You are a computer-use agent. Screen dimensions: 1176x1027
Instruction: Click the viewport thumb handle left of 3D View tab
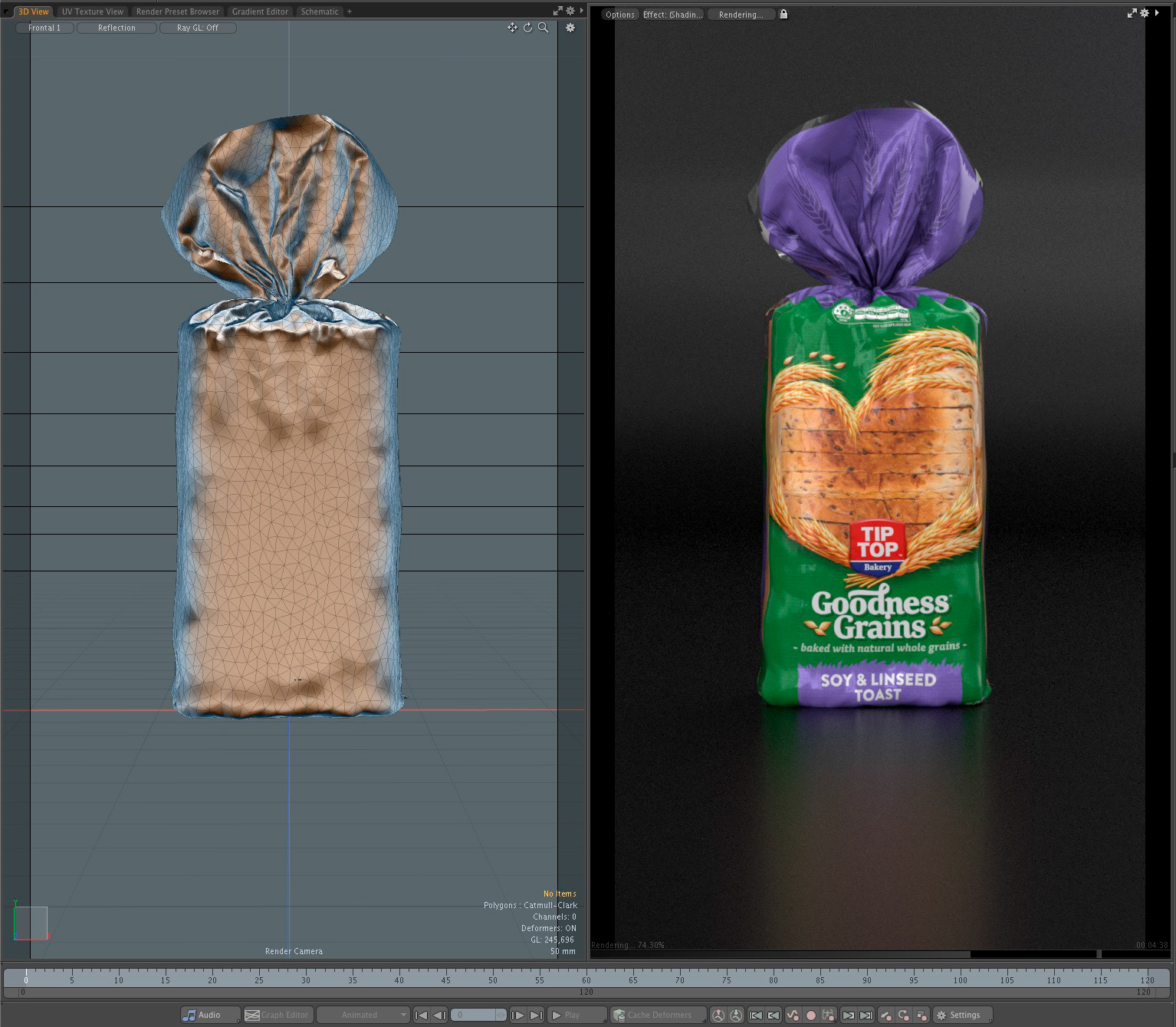(x=7, y=12)
